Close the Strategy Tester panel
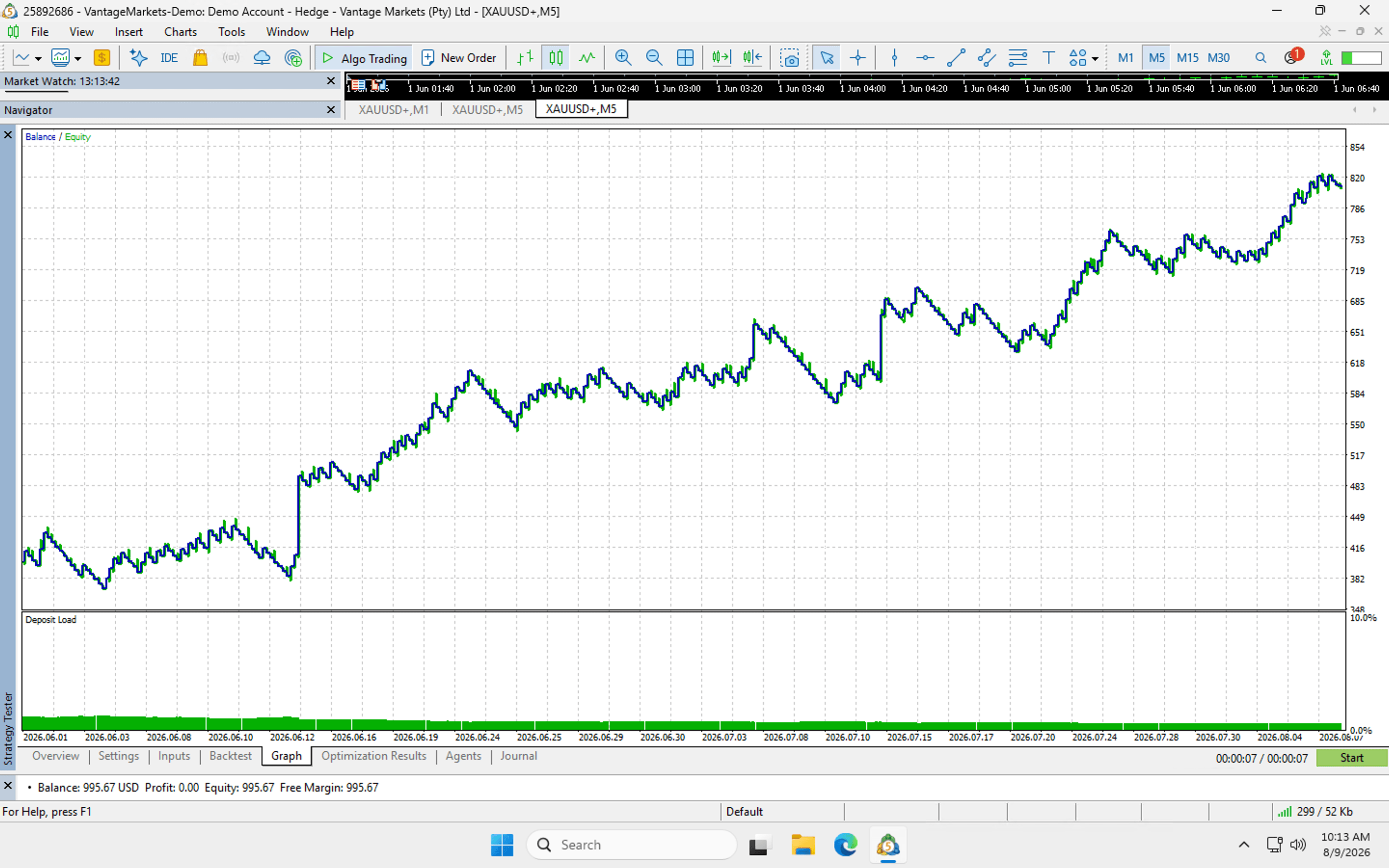This screenshot has height=868, width=1389. (8, 136)
